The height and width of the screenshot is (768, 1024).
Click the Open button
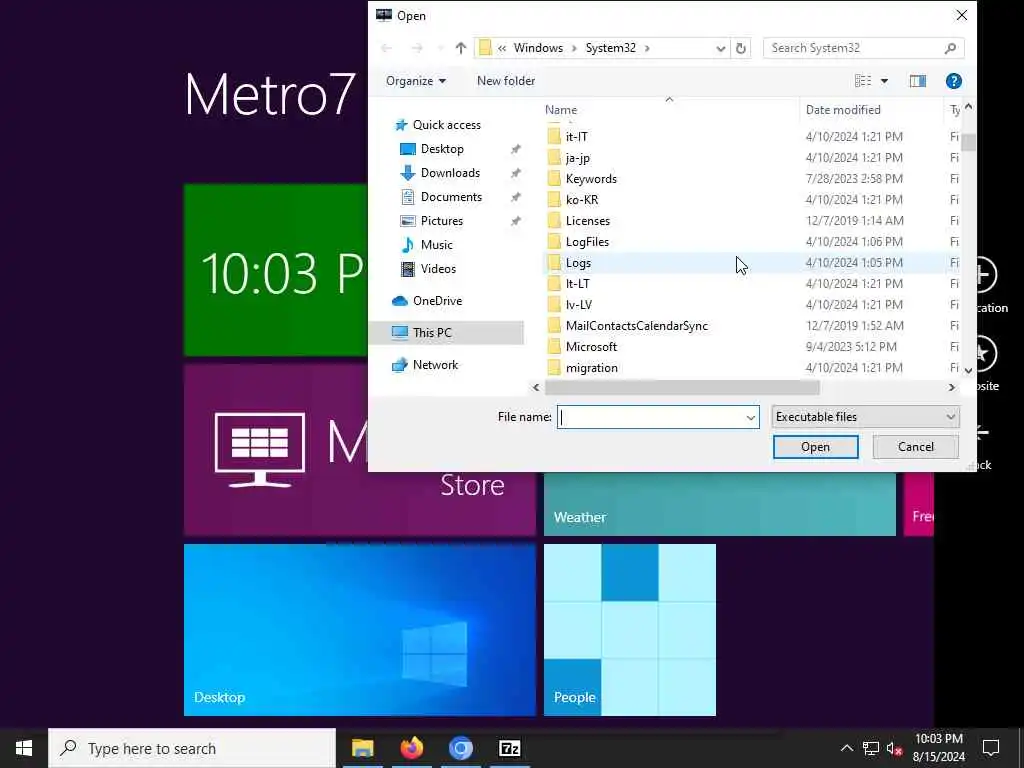[x=816, y=447]
